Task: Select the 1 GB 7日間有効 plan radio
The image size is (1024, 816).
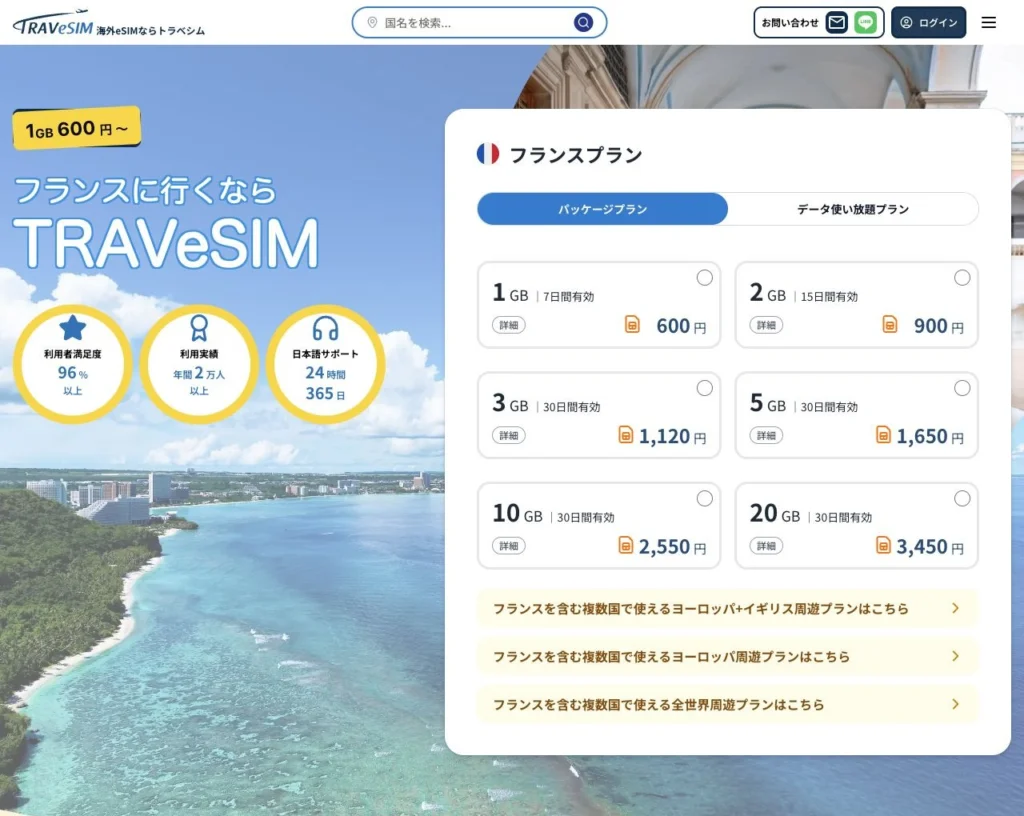Action: coord(705,277)
